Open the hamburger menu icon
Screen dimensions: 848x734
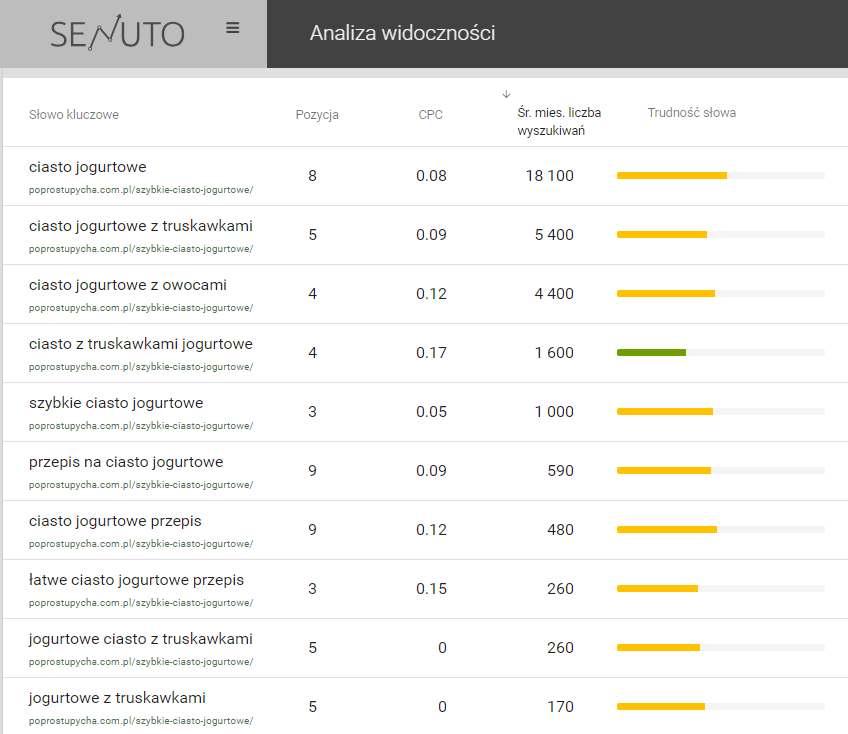(x=233, y=28)
